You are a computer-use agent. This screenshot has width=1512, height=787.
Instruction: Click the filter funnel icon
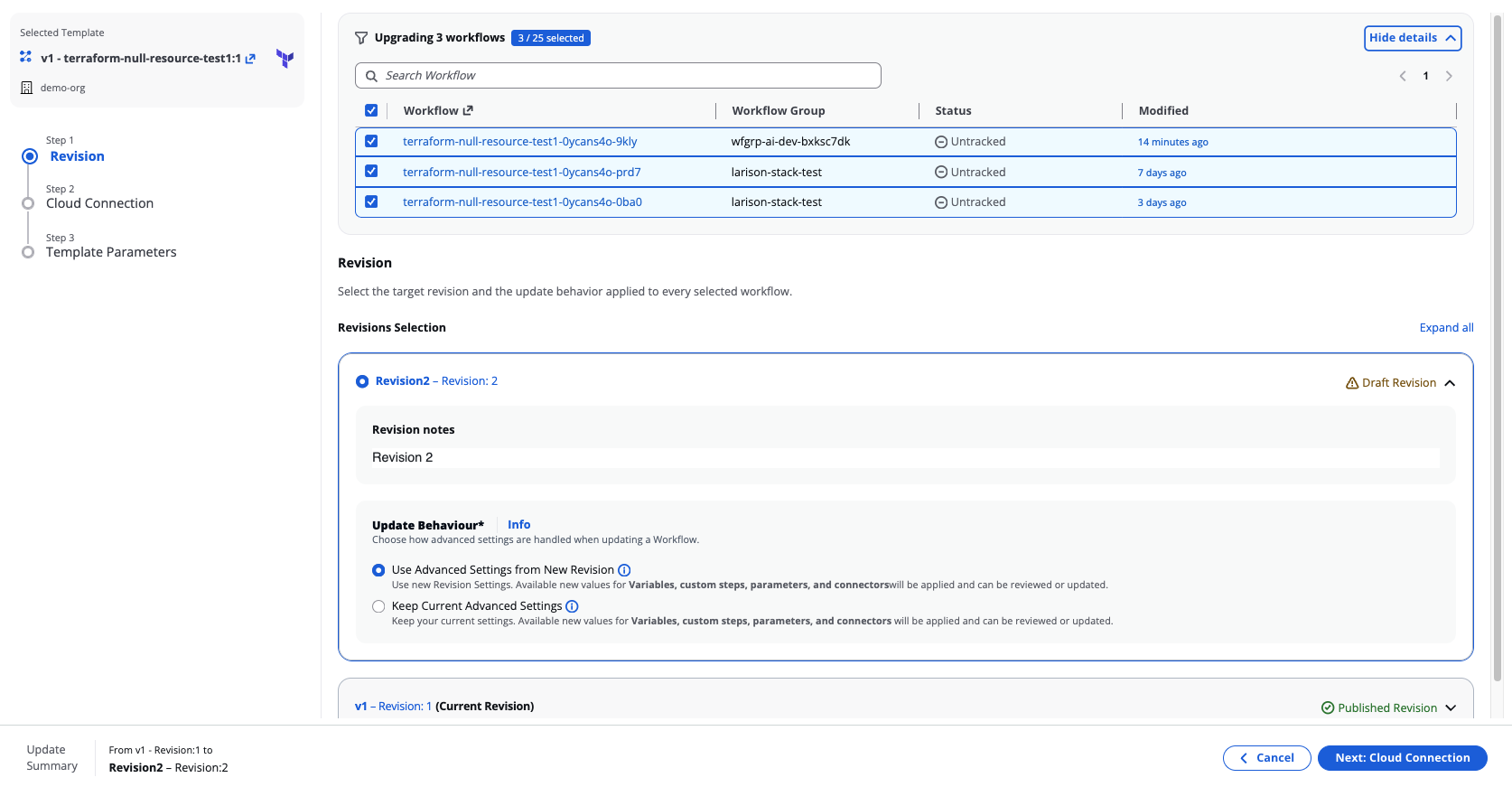coord(361,38)
